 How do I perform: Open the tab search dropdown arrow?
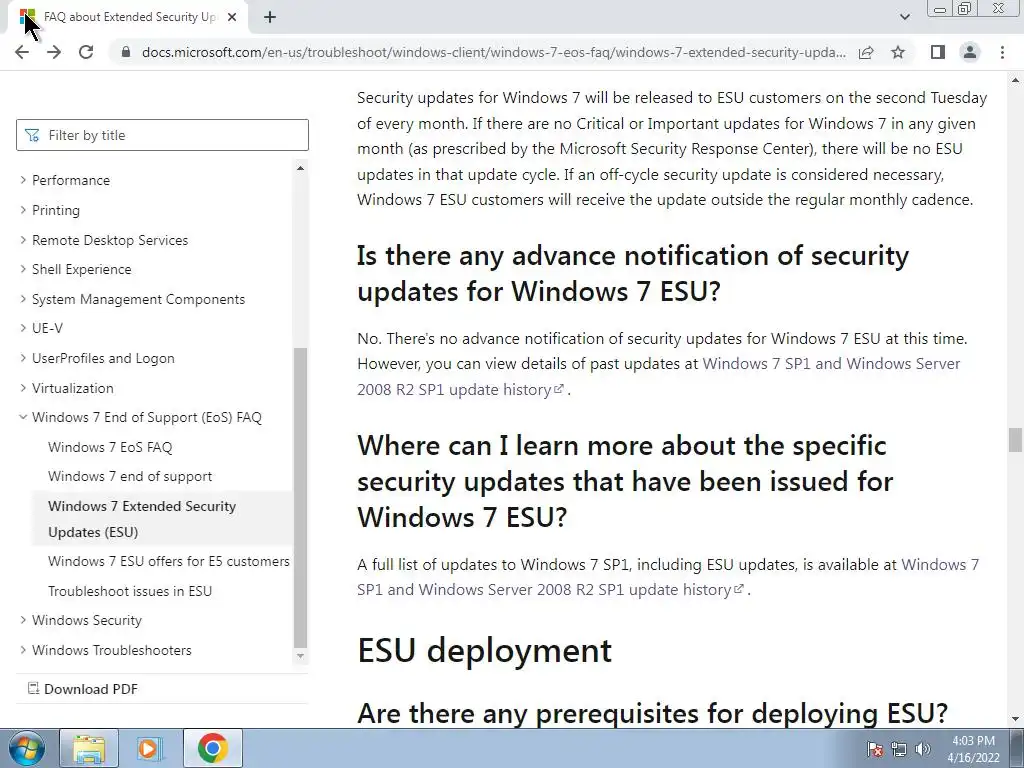coord(904,17)
